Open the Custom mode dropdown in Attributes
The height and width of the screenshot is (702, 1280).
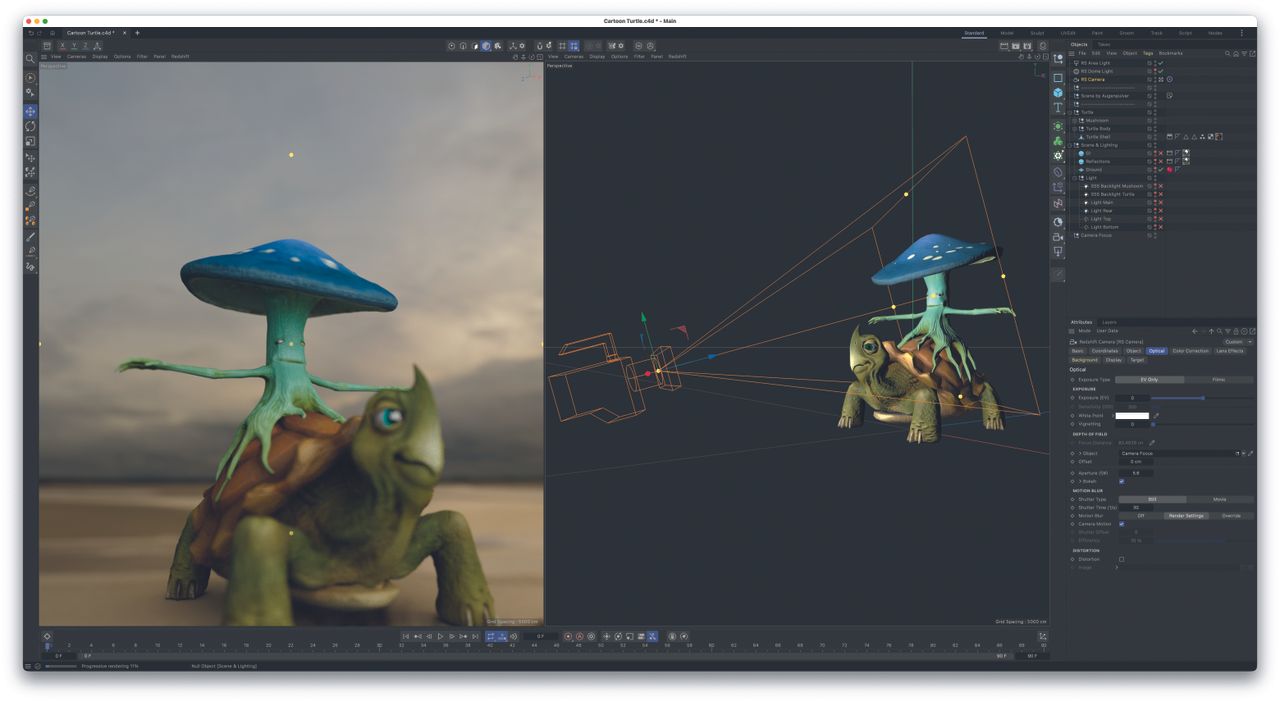(1237, 342)
